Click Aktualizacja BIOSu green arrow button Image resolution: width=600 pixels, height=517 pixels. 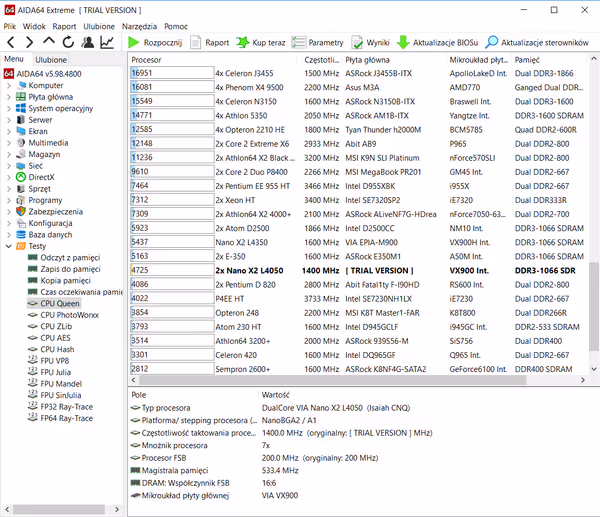coord(437,43)
